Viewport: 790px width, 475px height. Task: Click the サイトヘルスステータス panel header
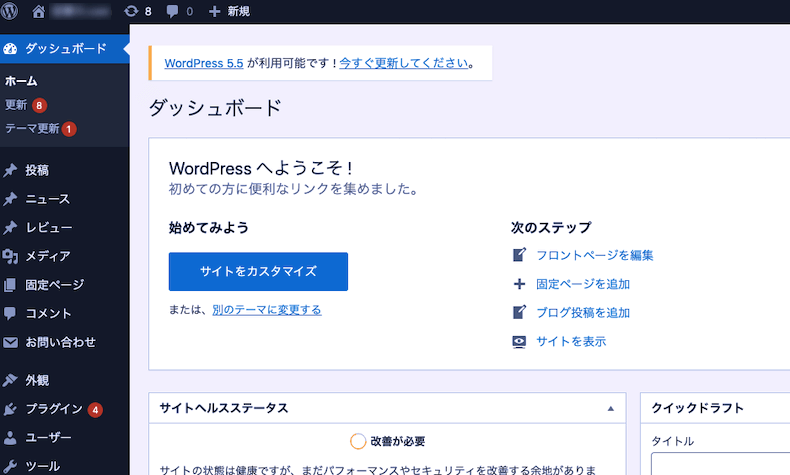point(387,408)
